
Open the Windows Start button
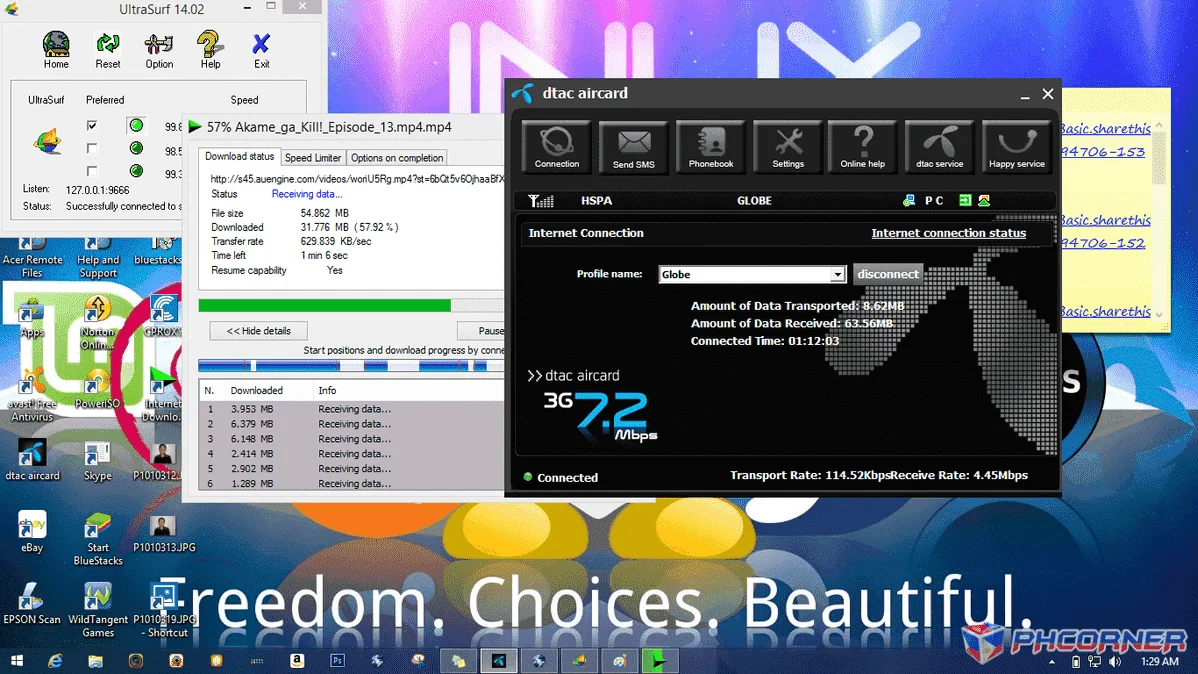tap(16, 661)
